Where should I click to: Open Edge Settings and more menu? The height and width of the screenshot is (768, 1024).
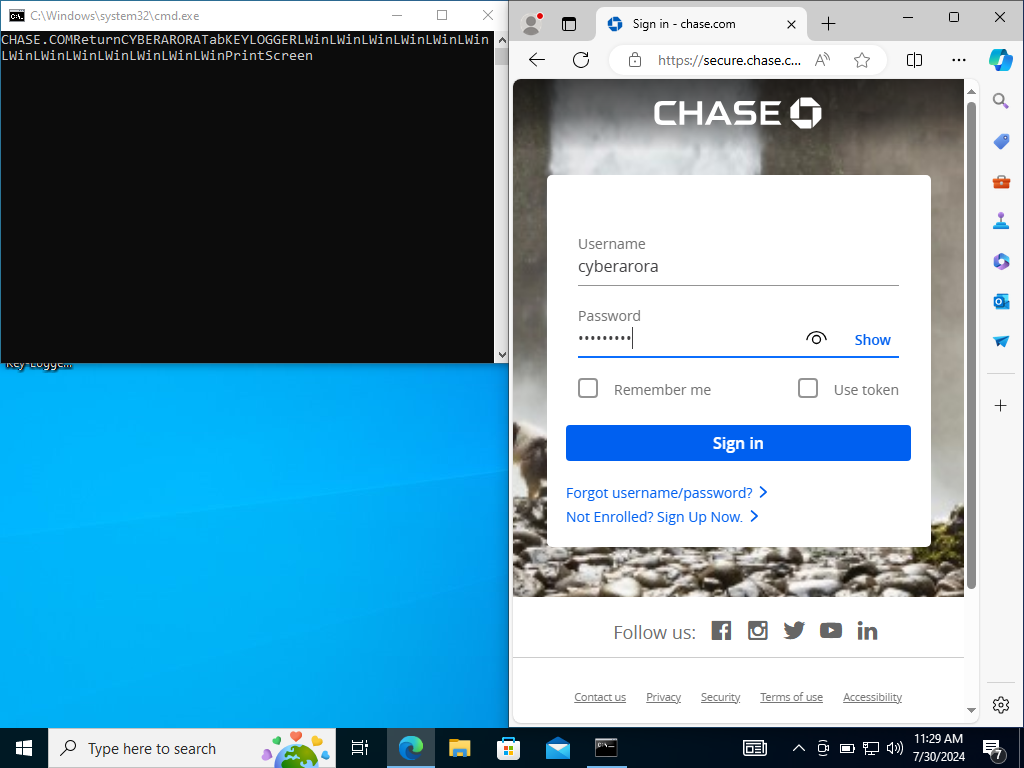(x=959, y=60)
